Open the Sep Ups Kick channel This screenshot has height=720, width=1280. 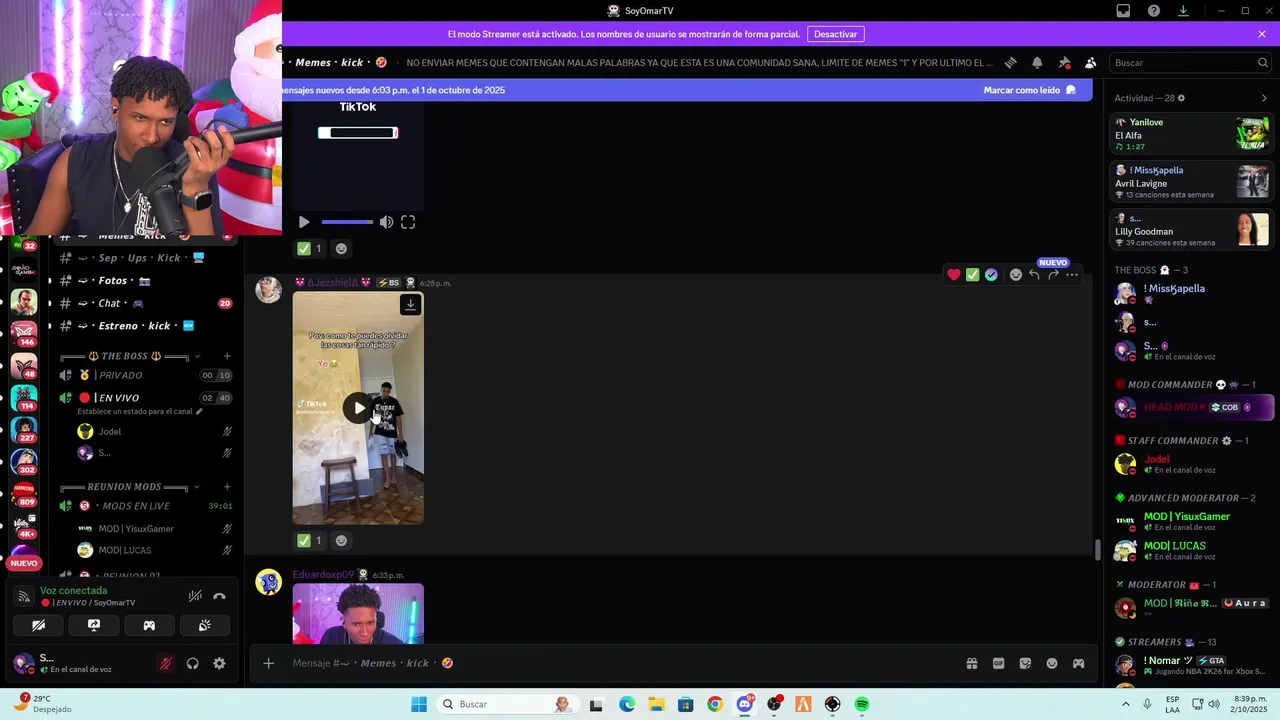coord(144,258)
